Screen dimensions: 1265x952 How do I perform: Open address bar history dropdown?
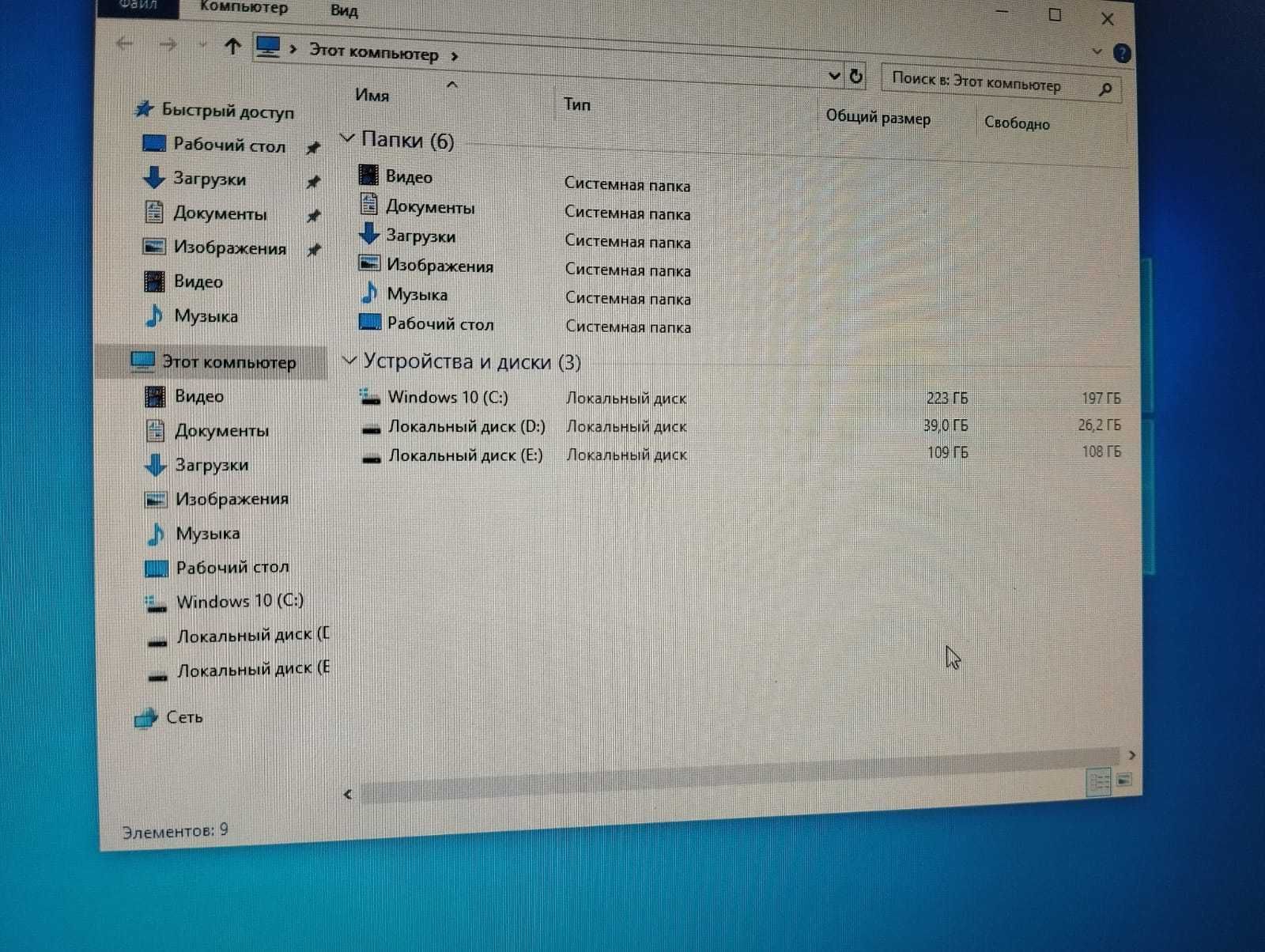click(x=834, y=76)
